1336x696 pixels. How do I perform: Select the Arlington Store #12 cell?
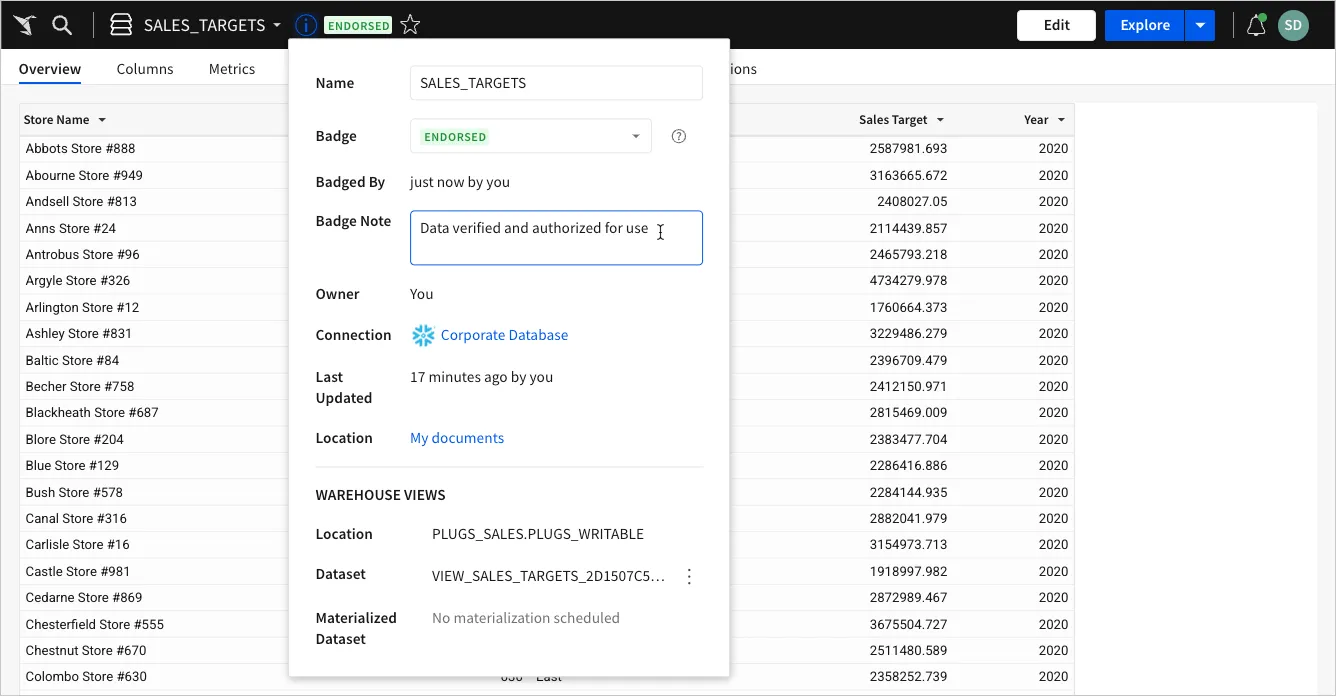pos(82,307)
